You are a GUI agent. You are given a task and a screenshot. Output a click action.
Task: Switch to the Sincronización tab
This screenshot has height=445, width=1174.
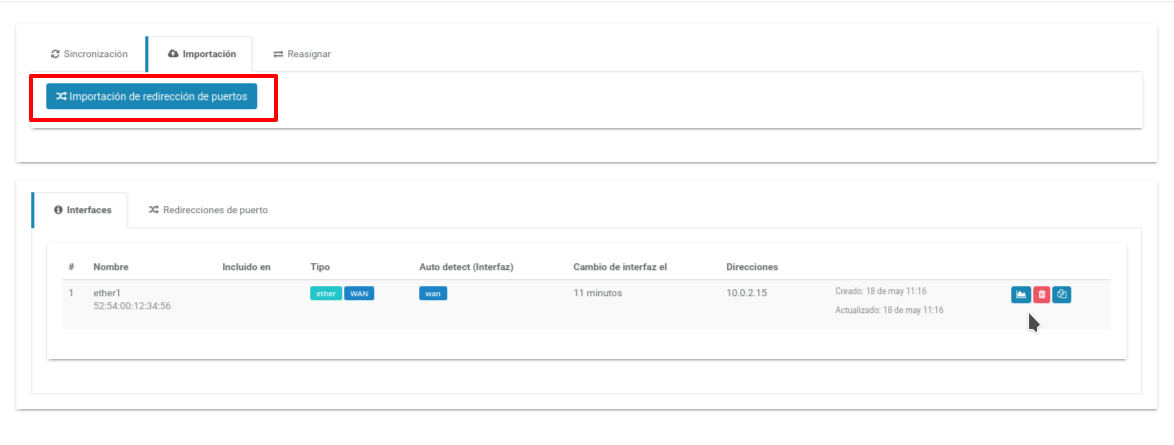(x=89, y=54)
